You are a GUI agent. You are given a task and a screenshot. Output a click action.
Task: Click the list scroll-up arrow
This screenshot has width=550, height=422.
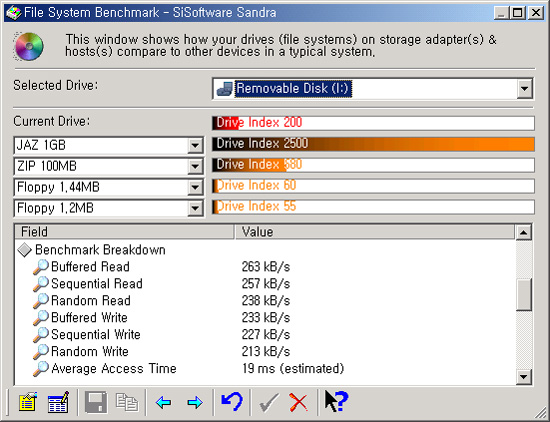click(523, 232)
